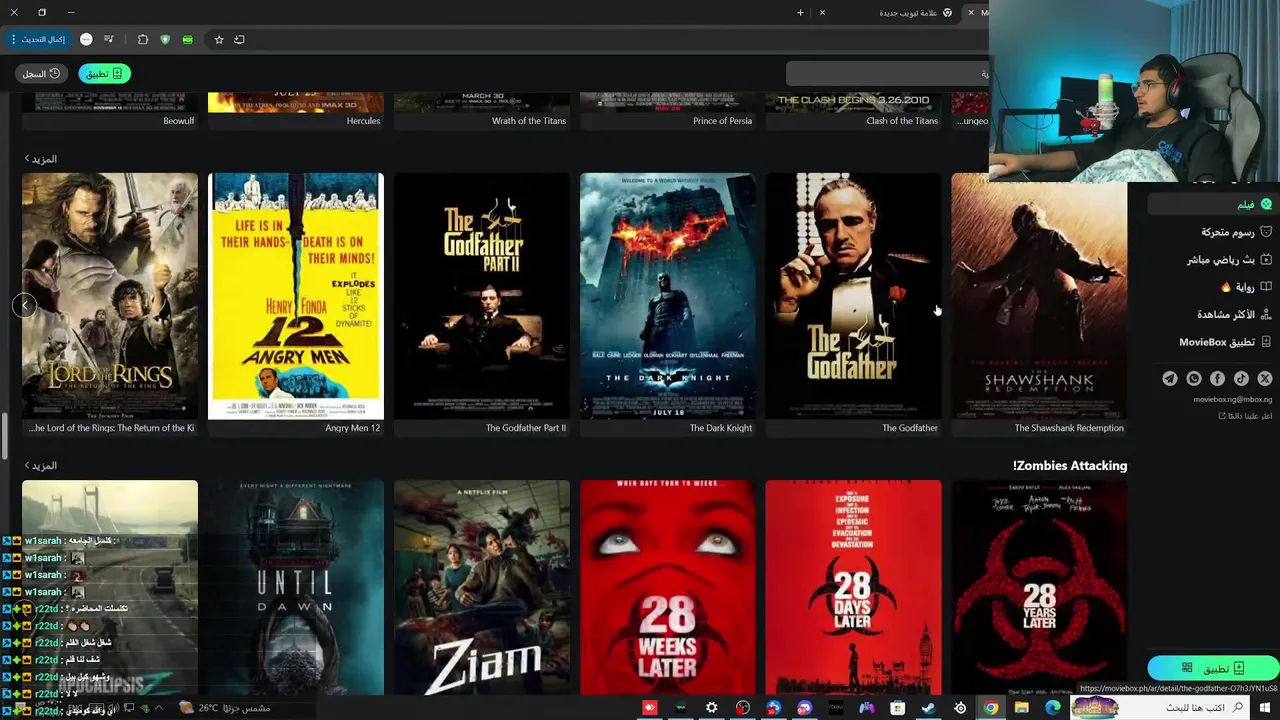This screenshot has width=1280, height=720.
Task: Open the animation (رسوم متحركة) category
Action: pos(1236,232)
